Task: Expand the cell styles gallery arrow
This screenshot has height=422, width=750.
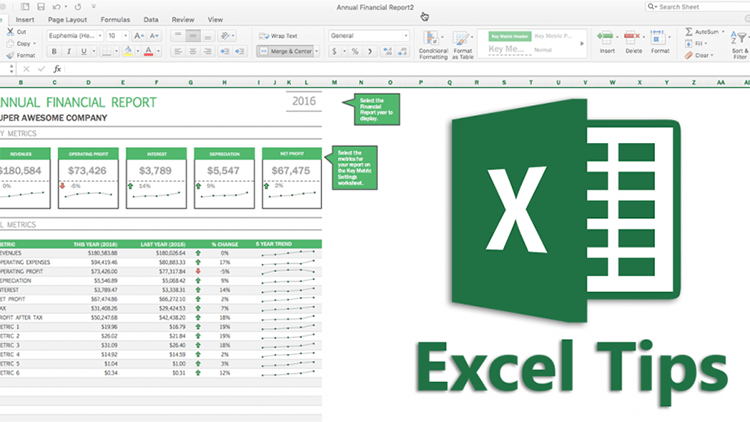Action: [x=582, y=44]
